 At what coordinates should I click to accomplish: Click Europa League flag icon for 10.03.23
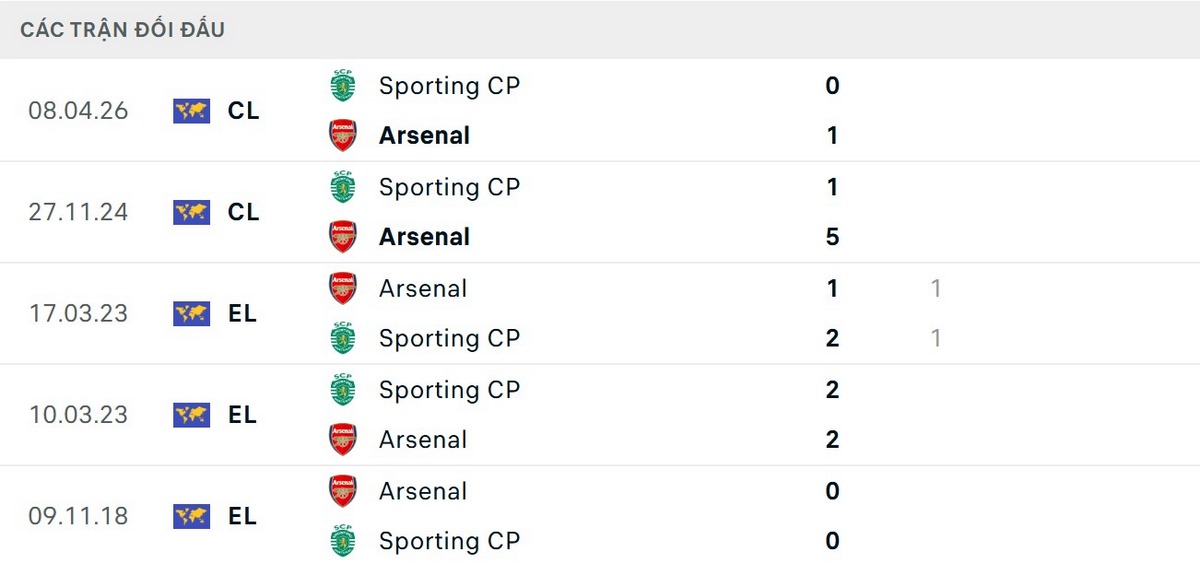191,414
